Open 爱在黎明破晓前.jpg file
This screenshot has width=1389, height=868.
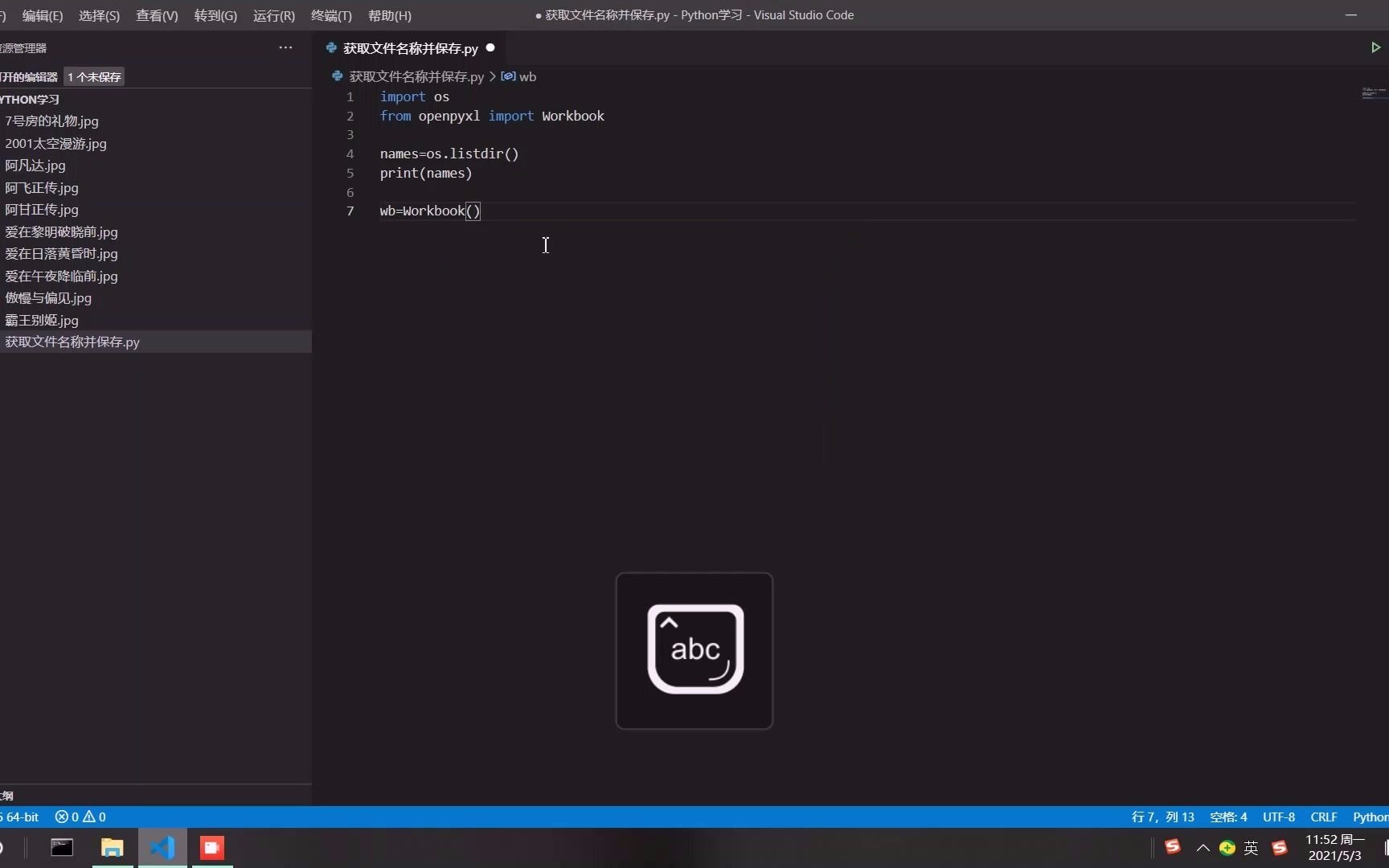pyautogui.click(x=61, y=232)
